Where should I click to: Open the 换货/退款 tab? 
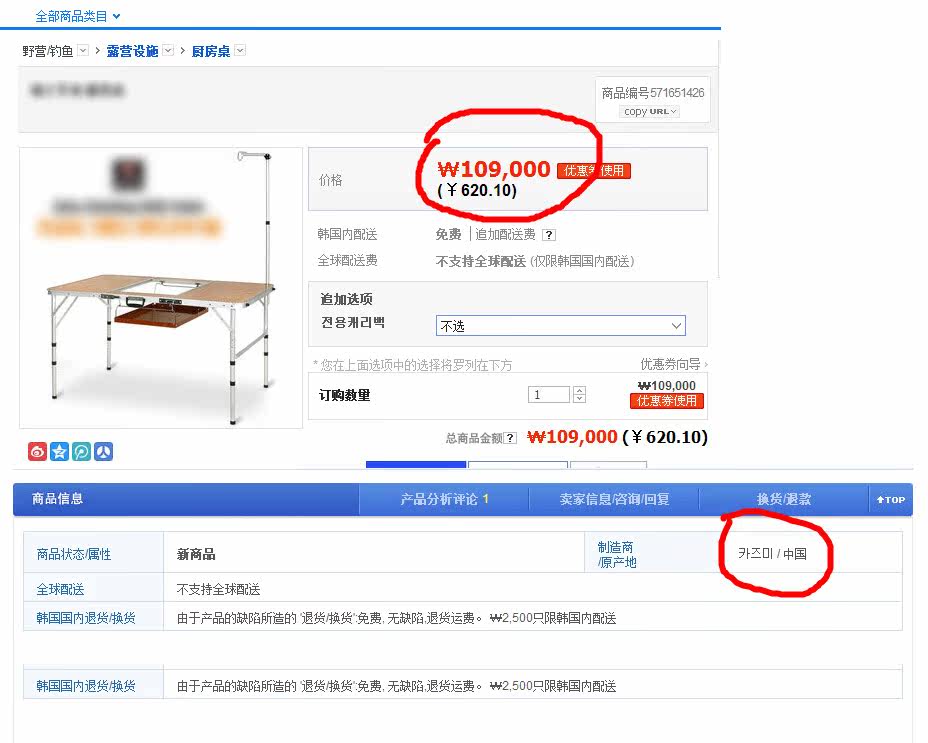pos(784,499)
